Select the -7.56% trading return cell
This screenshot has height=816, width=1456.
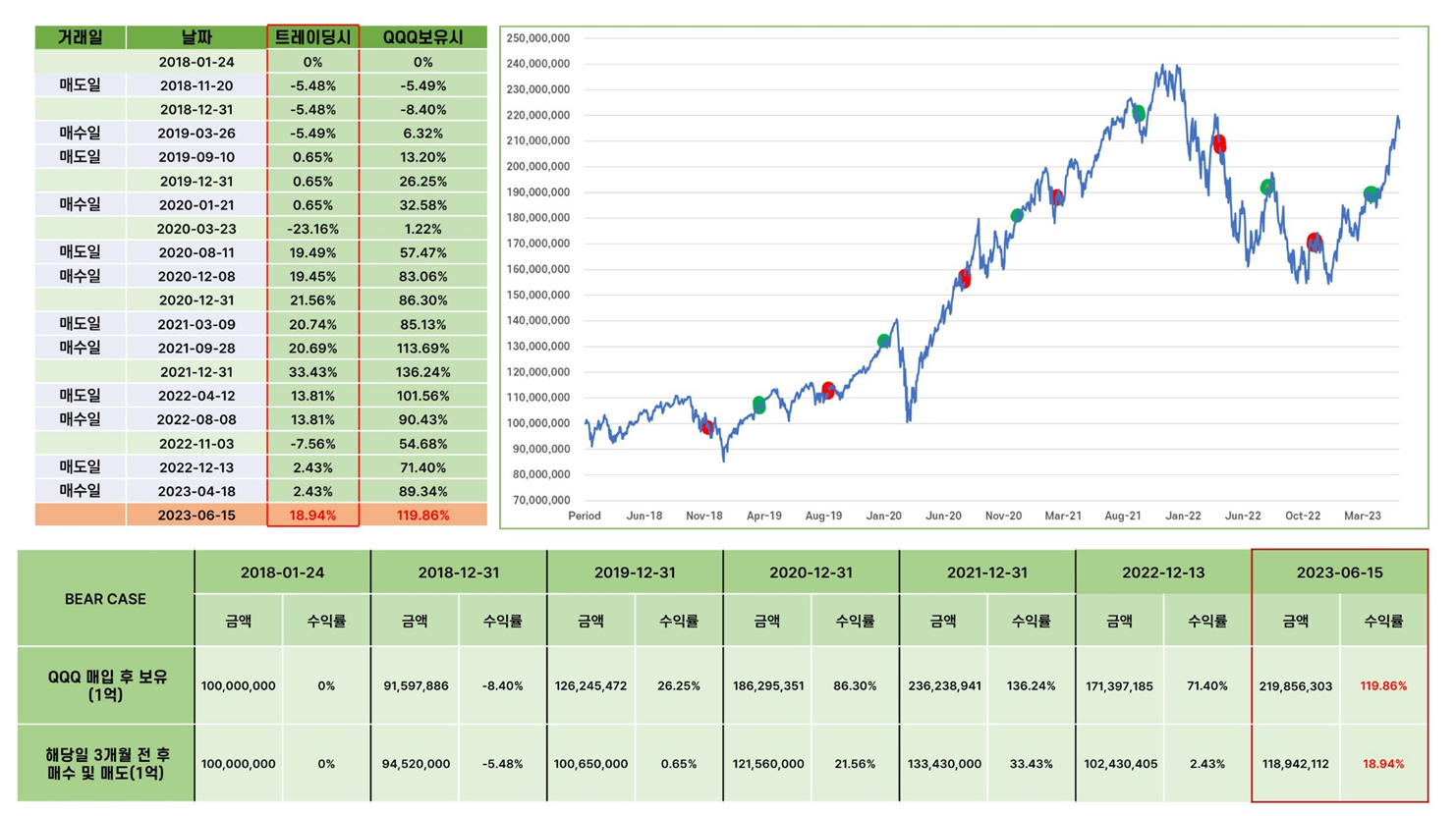[312, 444]
